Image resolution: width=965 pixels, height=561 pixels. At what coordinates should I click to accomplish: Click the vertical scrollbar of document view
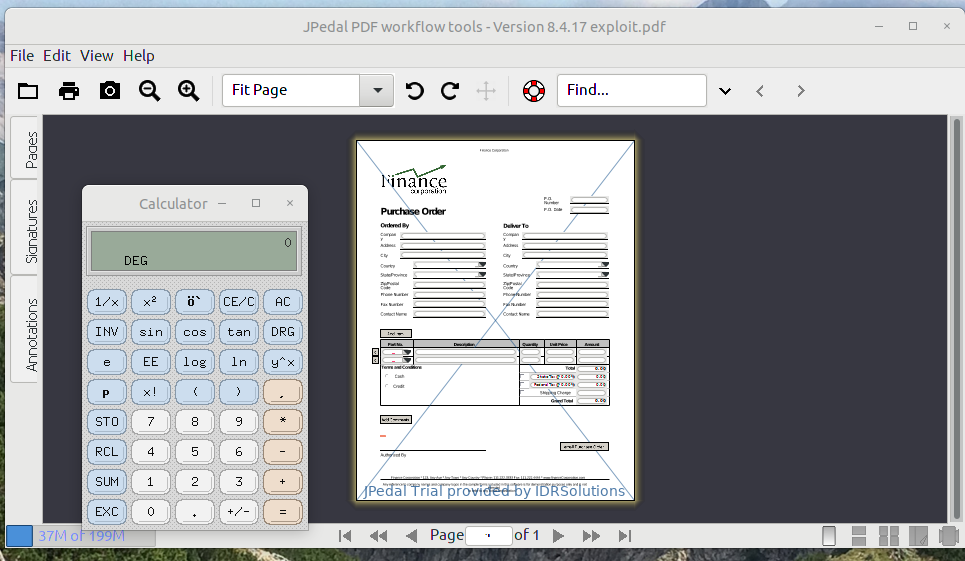[956, 319]
